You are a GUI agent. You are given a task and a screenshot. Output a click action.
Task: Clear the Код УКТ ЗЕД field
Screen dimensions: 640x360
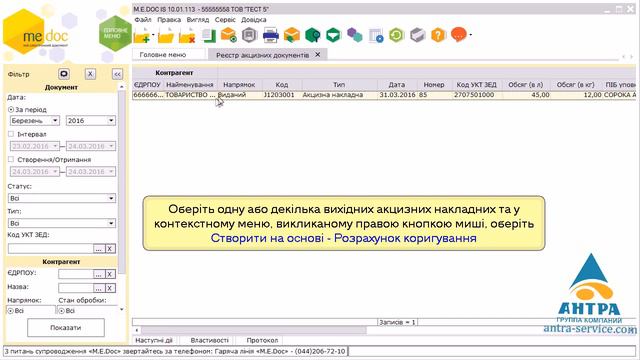(110, 248)
